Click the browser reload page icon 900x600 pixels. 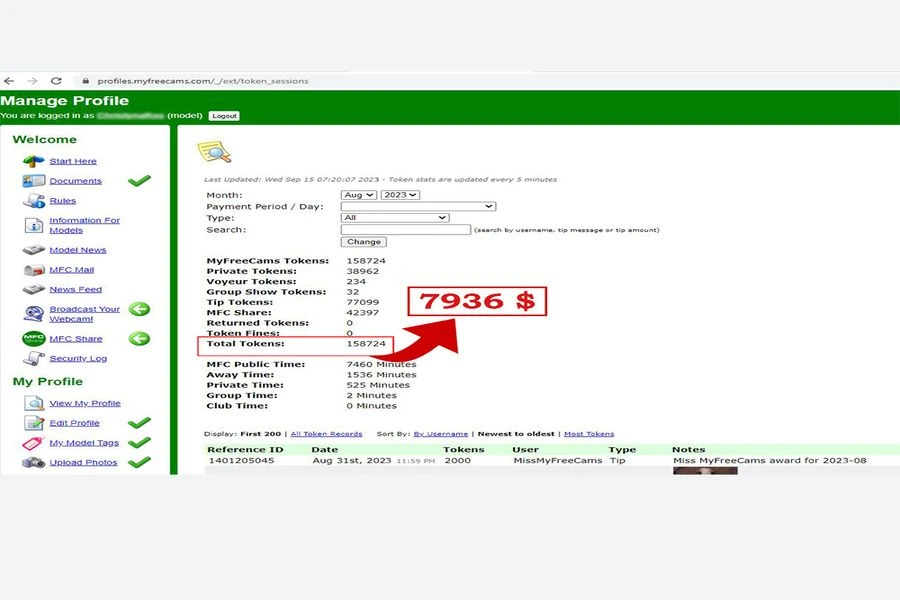tap(56, 81)
